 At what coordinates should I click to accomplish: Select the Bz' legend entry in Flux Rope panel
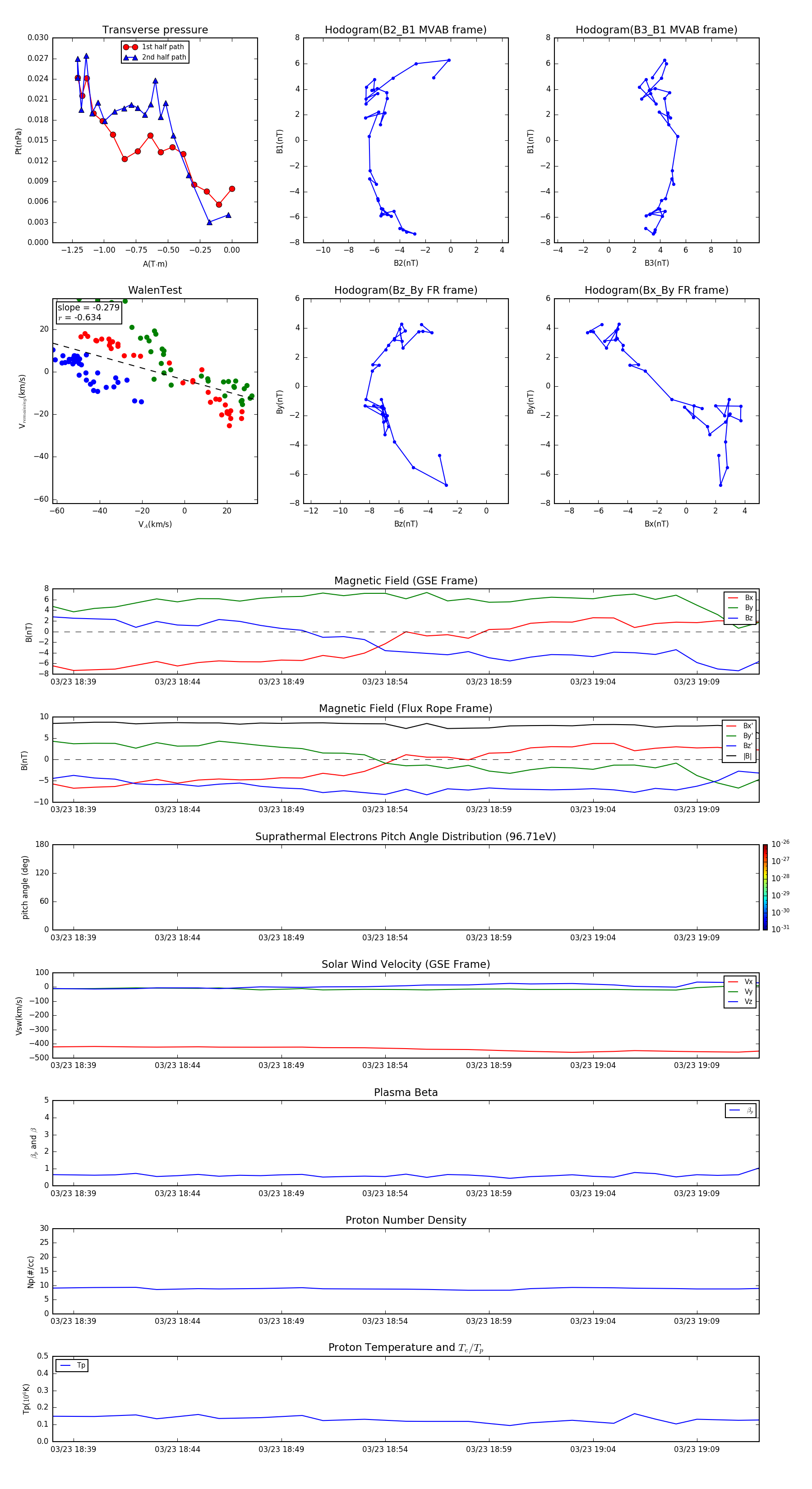[740, 746]
